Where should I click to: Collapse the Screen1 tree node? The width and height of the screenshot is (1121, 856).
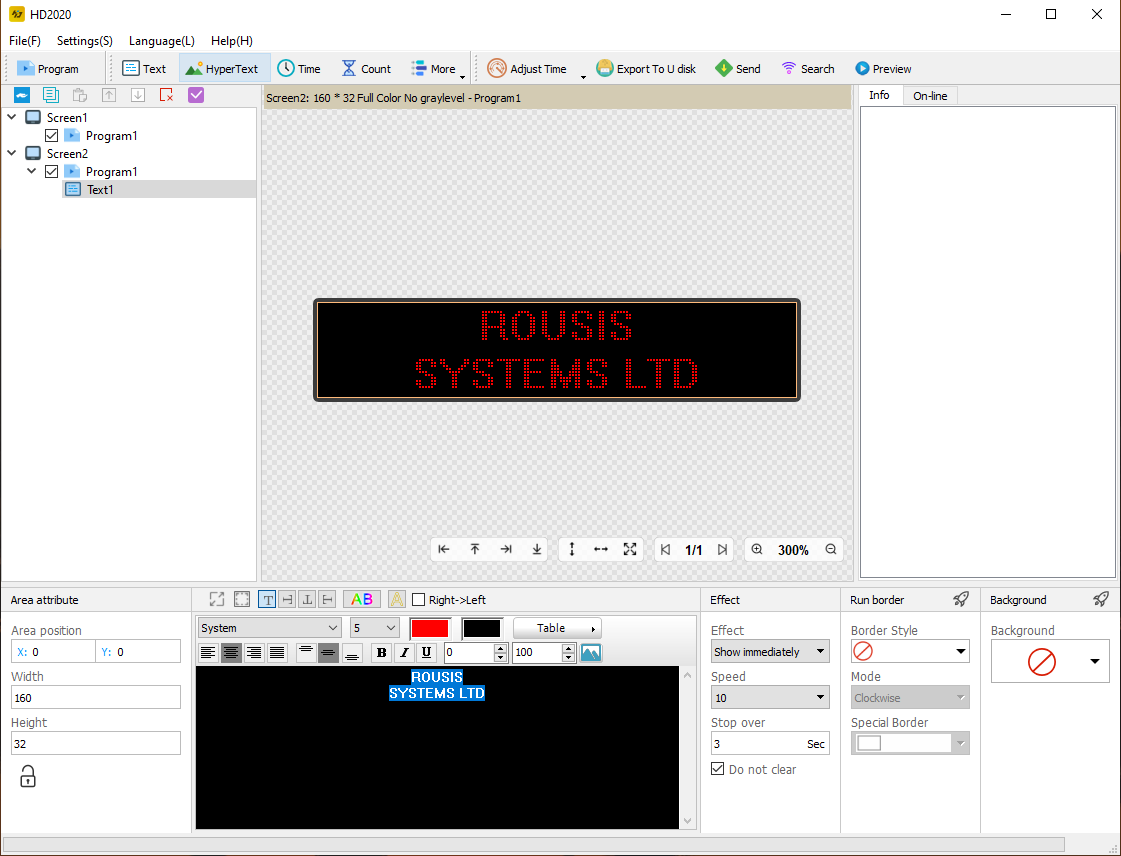point(12,117)
